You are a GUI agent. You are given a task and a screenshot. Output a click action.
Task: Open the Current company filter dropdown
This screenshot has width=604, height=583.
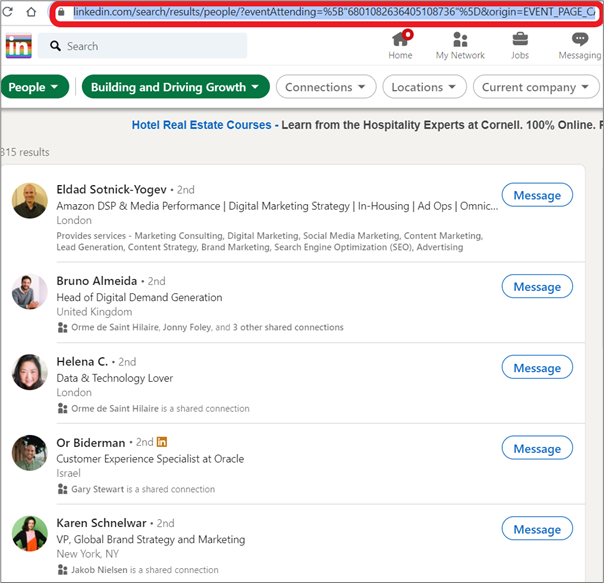(536, 87)
